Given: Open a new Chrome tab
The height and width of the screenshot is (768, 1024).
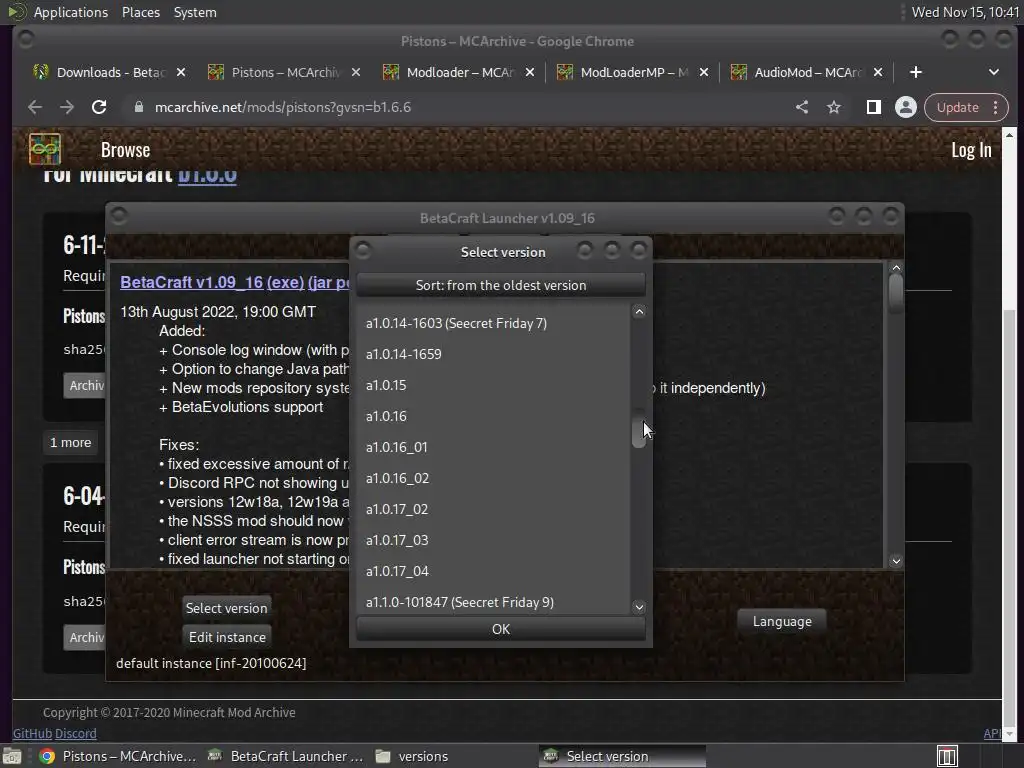Looking at the screenshot, I should [x=916, y=72].
